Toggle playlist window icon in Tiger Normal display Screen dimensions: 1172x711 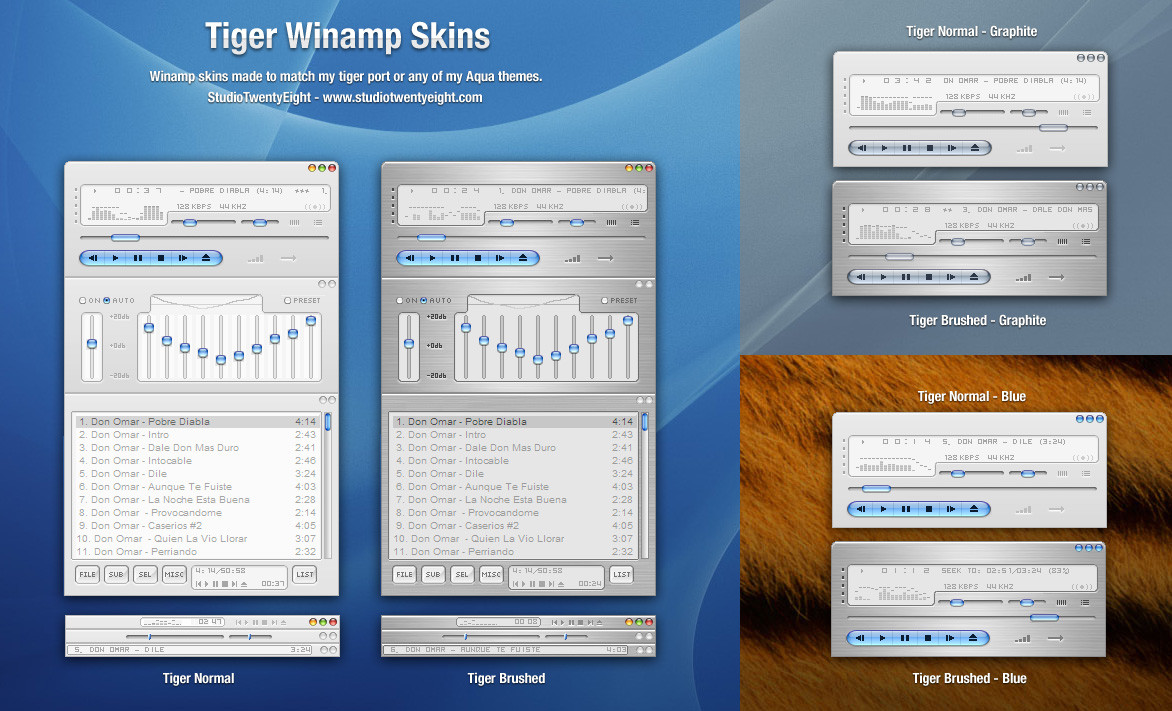[318, 222]
